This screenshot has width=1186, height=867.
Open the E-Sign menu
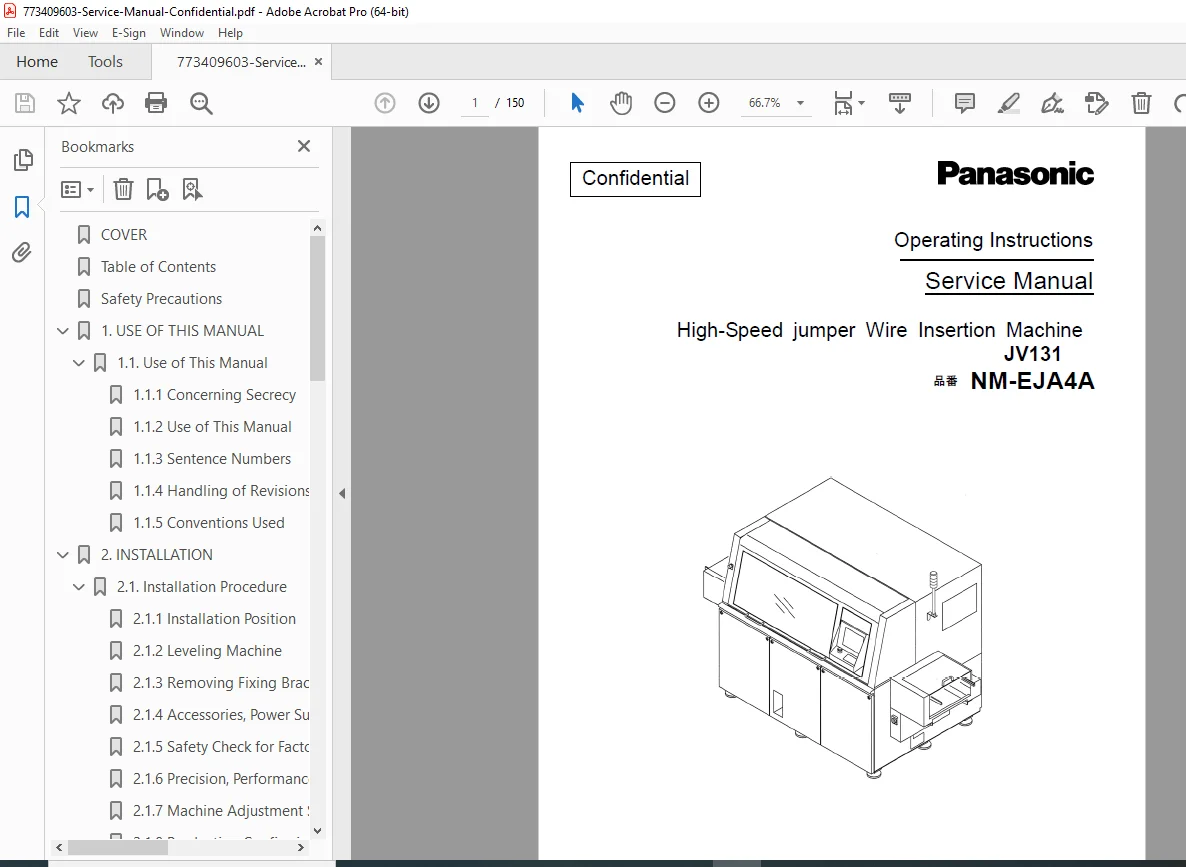click(x=129, y=33)
